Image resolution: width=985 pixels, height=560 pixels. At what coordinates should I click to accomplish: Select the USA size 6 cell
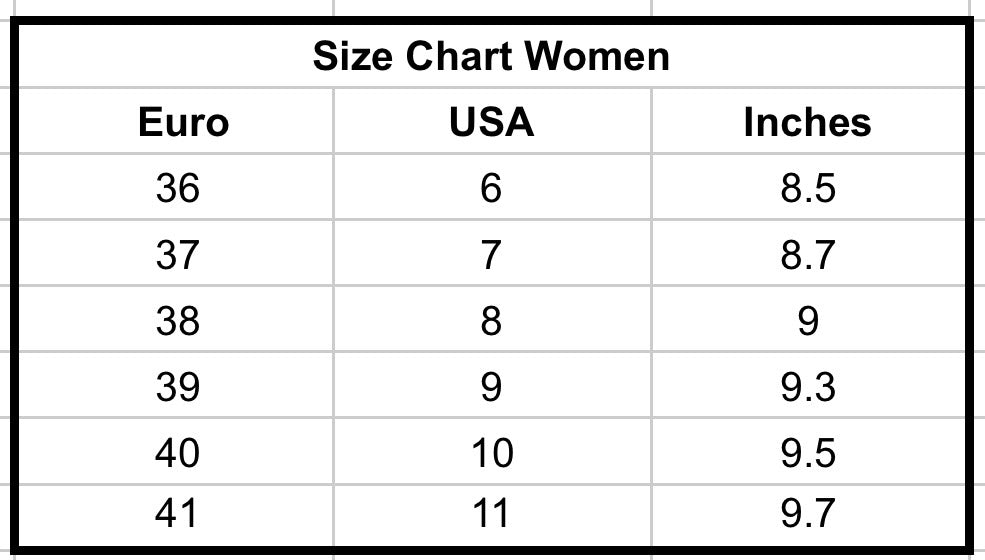click(490, 188)
